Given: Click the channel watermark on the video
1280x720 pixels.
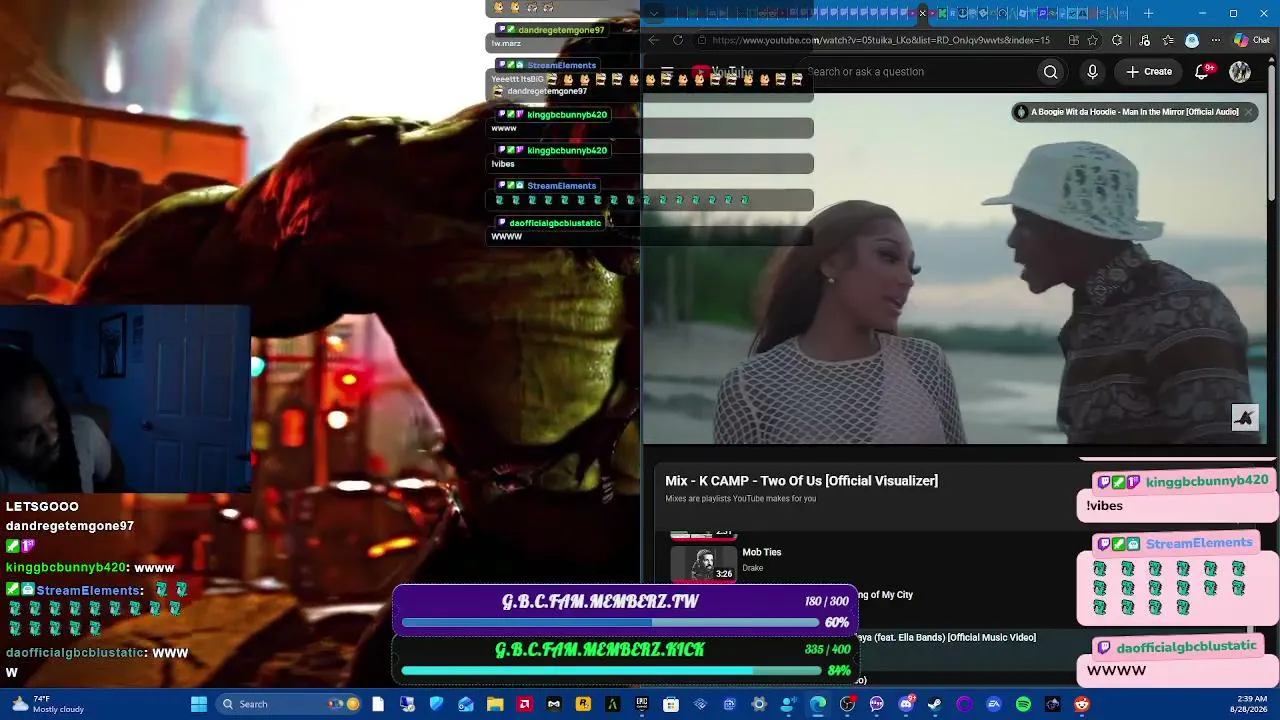Looking at the screenshot, I should (1244, 418).
